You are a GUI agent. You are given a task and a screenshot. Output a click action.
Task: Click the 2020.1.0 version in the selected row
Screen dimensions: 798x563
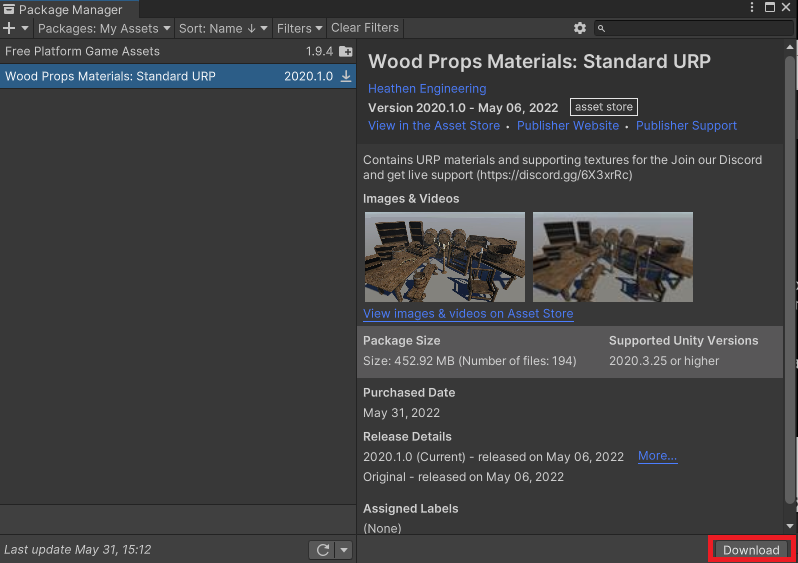(x=308, y=76)
